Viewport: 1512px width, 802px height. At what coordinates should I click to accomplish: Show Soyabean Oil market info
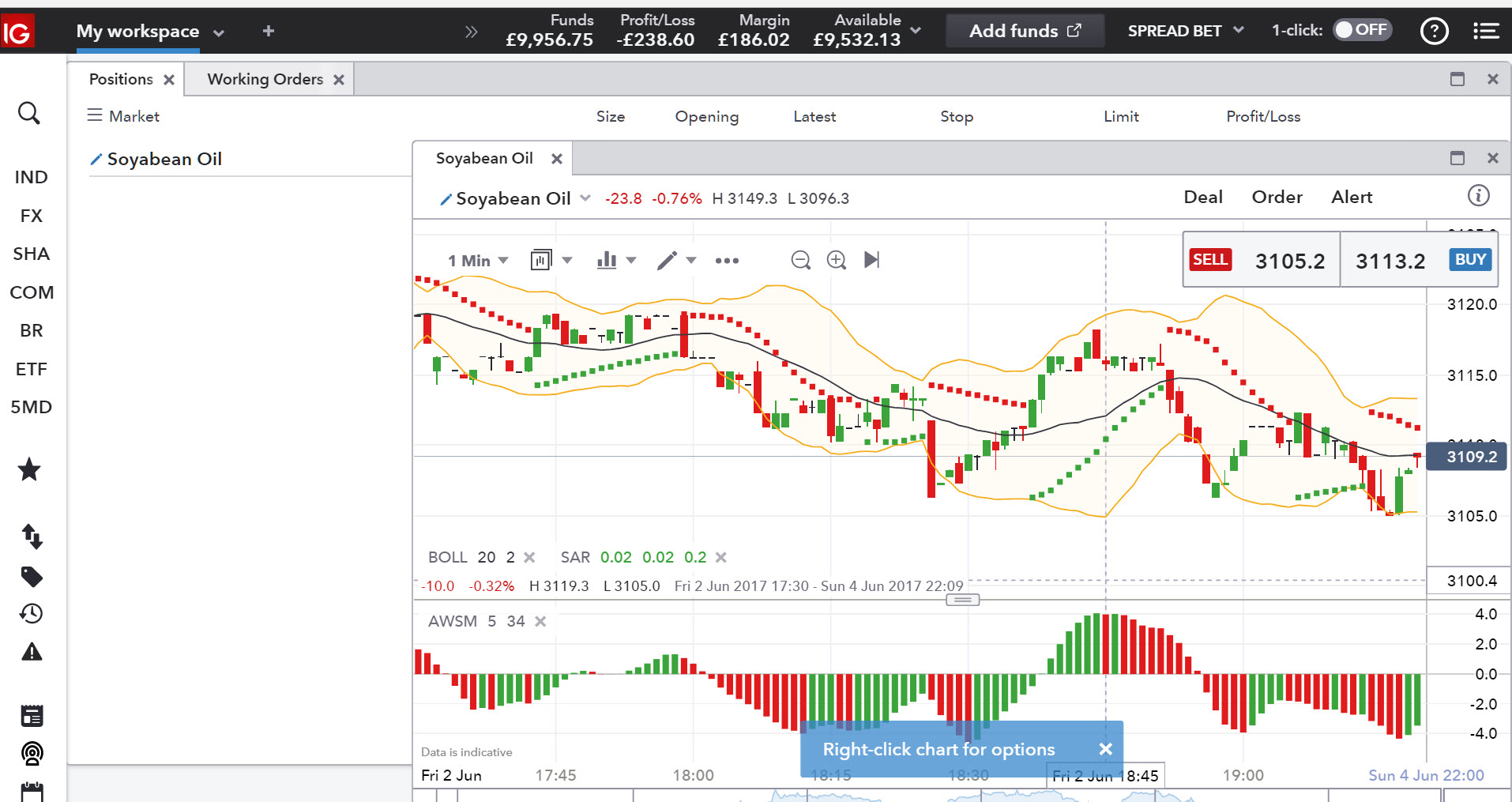tap(1478, 196)
